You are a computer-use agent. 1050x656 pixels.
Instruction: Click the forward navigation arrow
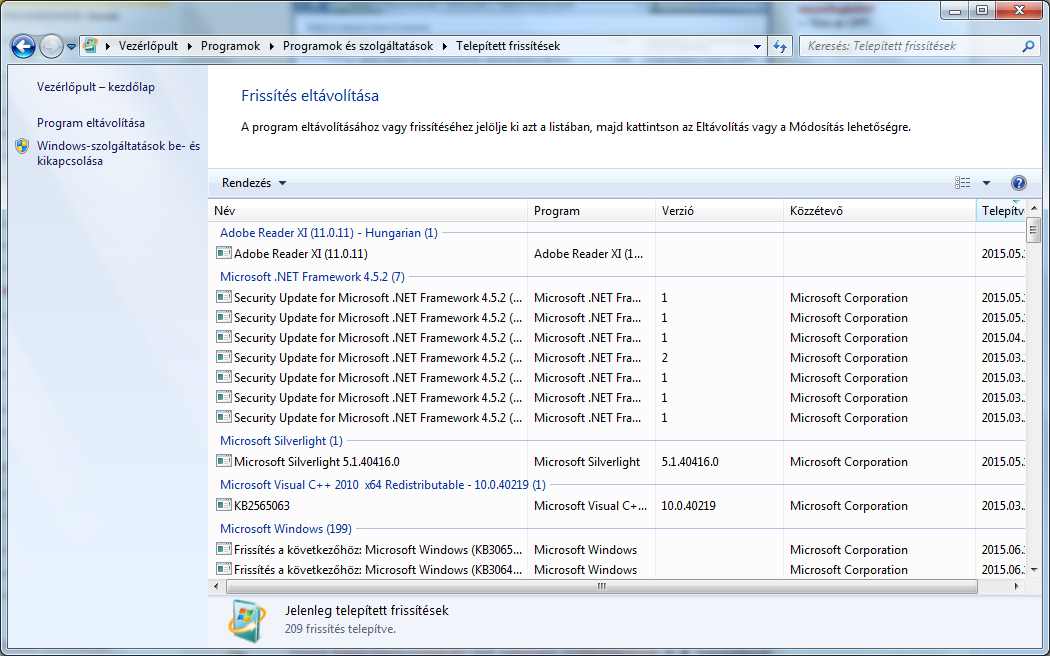tap(51, 46)
